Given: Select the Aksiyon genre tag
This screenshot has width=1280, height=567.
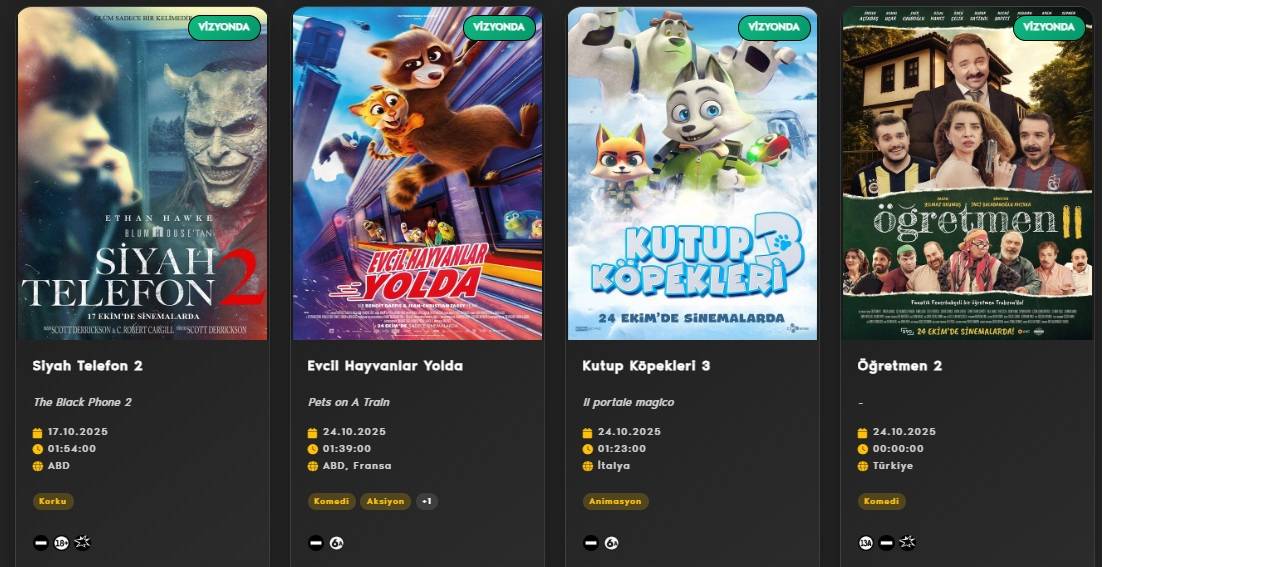Looking at the screenshot, I should click(385, 502).
